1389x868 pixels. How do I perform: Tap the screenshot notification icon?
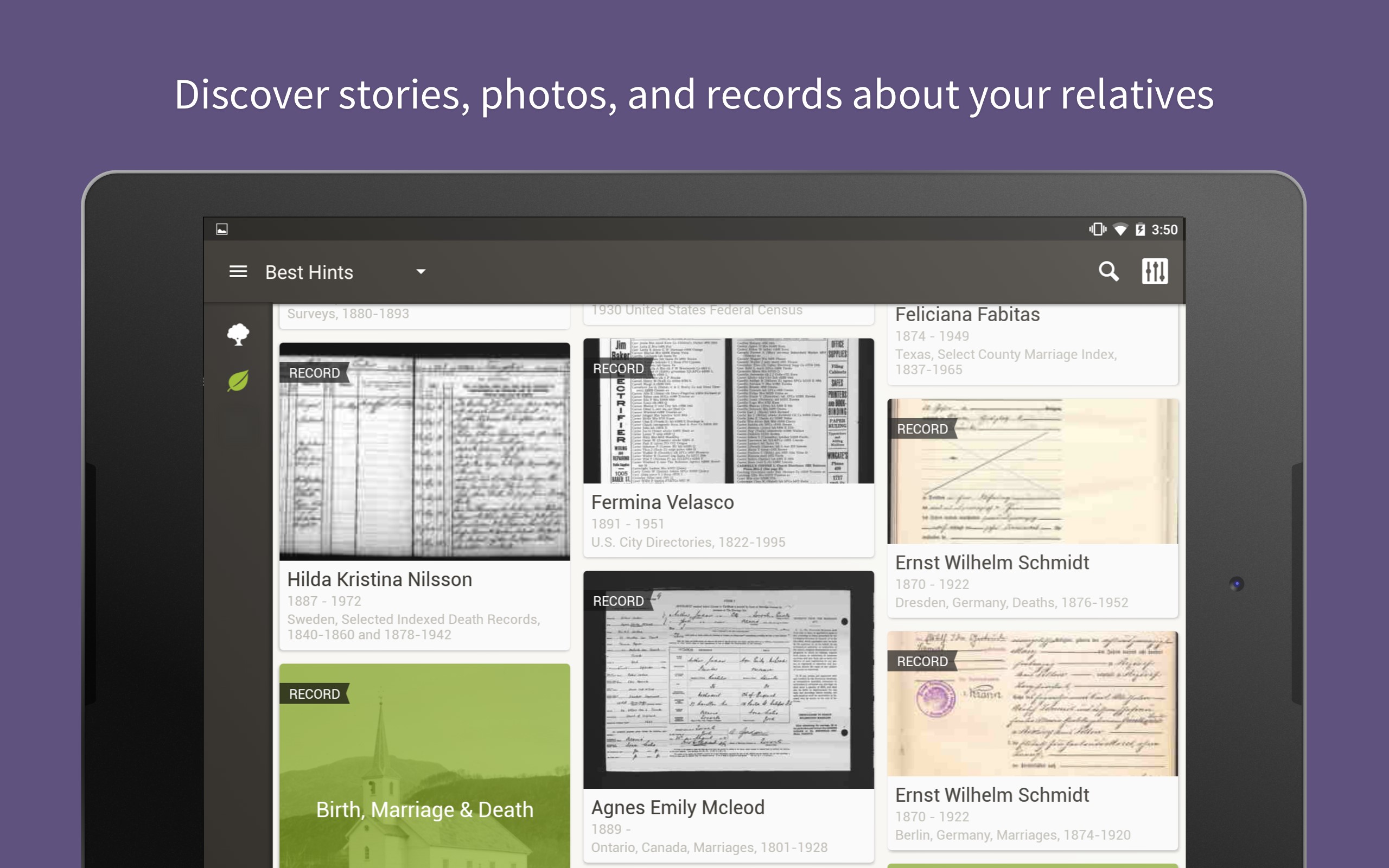pyautogui.click(x=222, y=228)
